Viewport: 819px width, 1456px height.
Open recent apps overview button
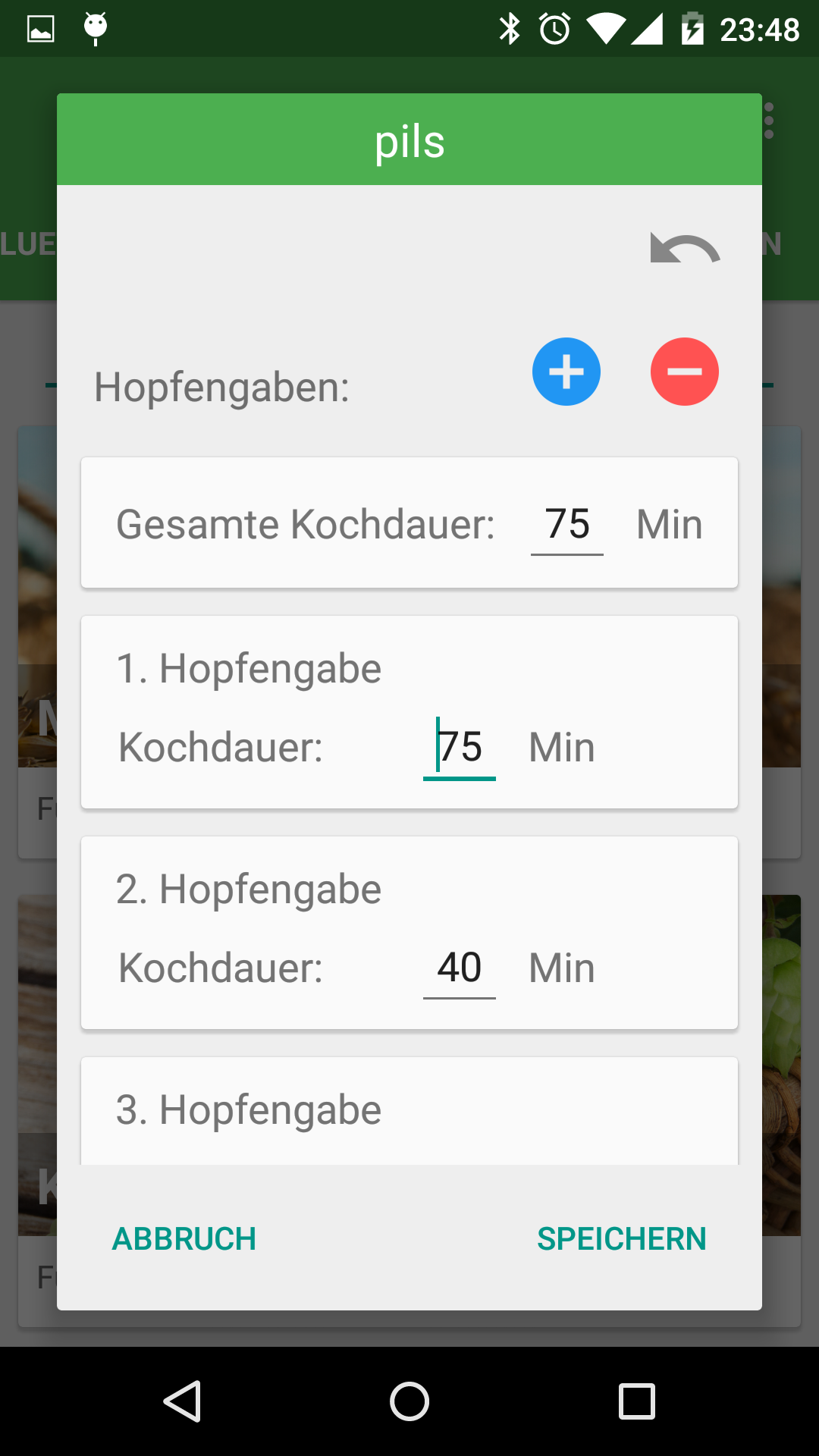(x=636, y=1401)
